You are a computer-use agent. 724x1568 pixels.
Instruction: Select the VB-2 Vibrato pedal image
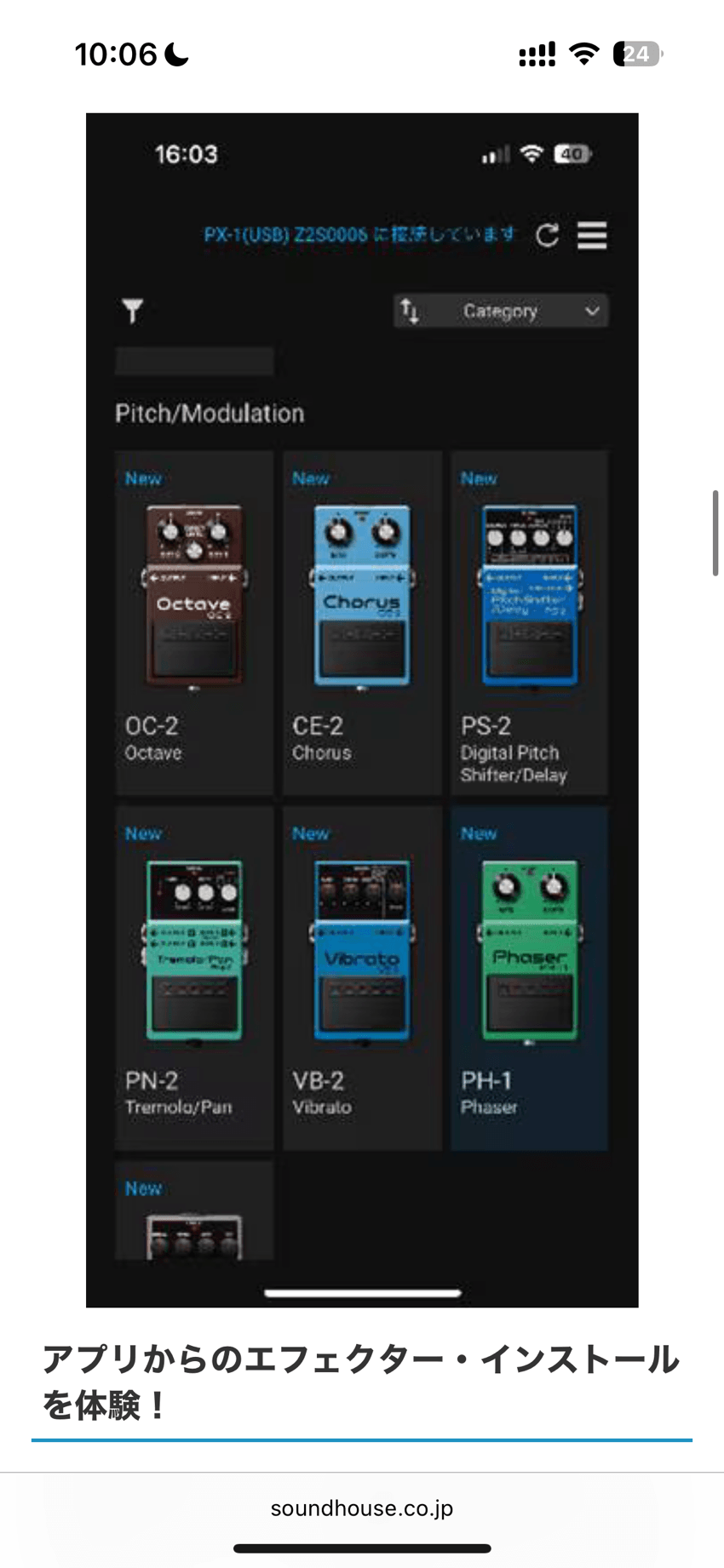click(362, 951)
